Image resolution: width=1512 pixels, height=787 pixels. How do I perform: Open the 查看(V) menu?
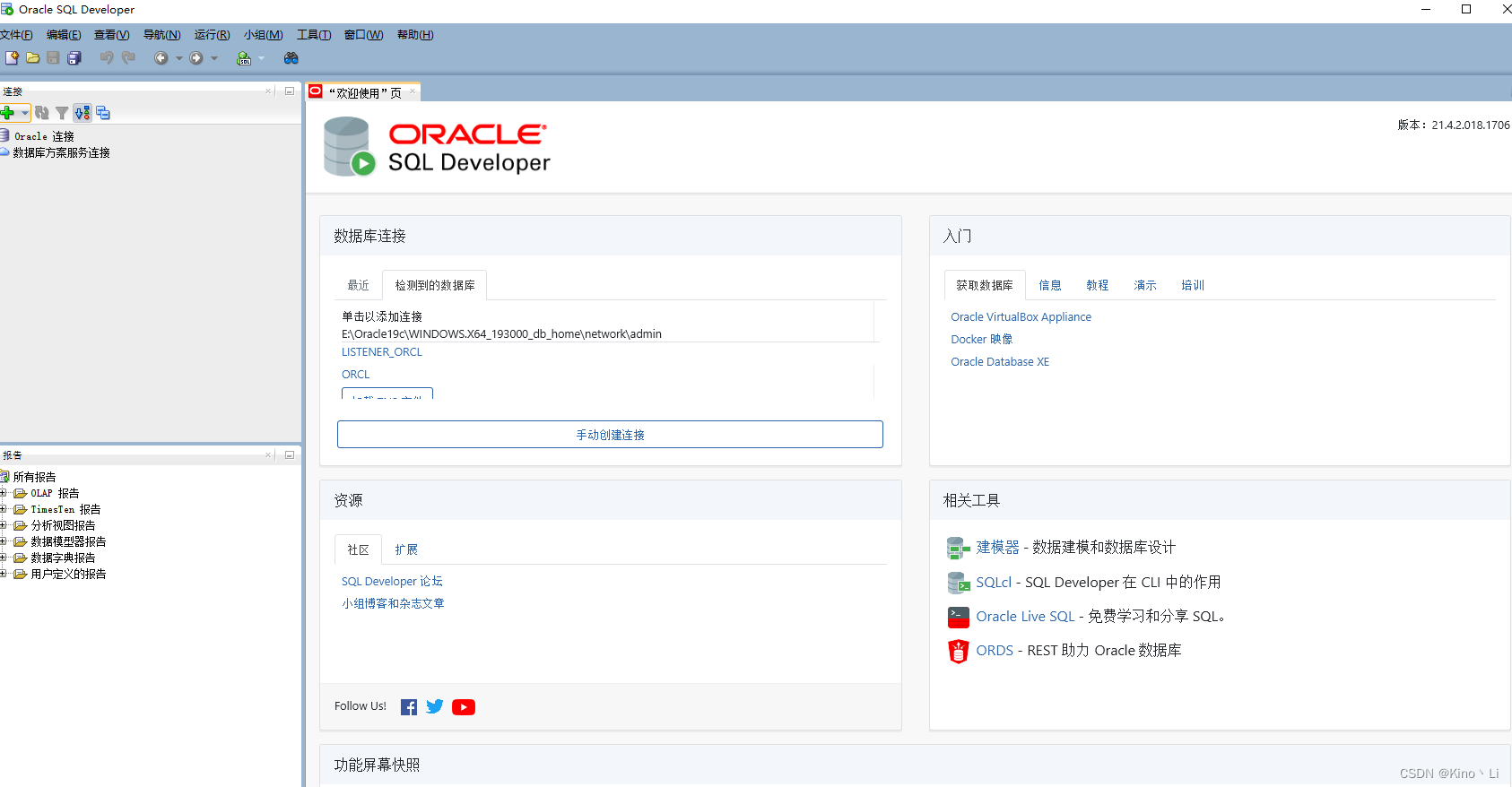coord(112,35)
